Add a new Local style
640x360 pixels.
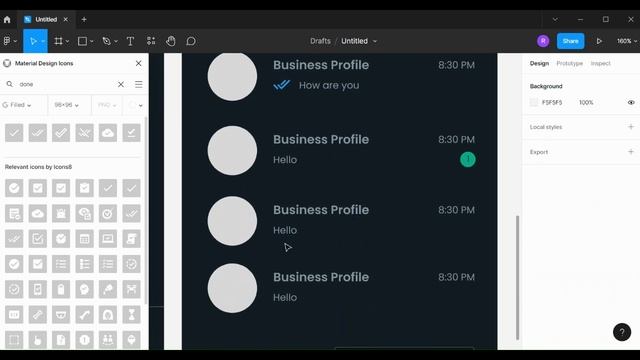pyautogui.click(x=631, y=127)
